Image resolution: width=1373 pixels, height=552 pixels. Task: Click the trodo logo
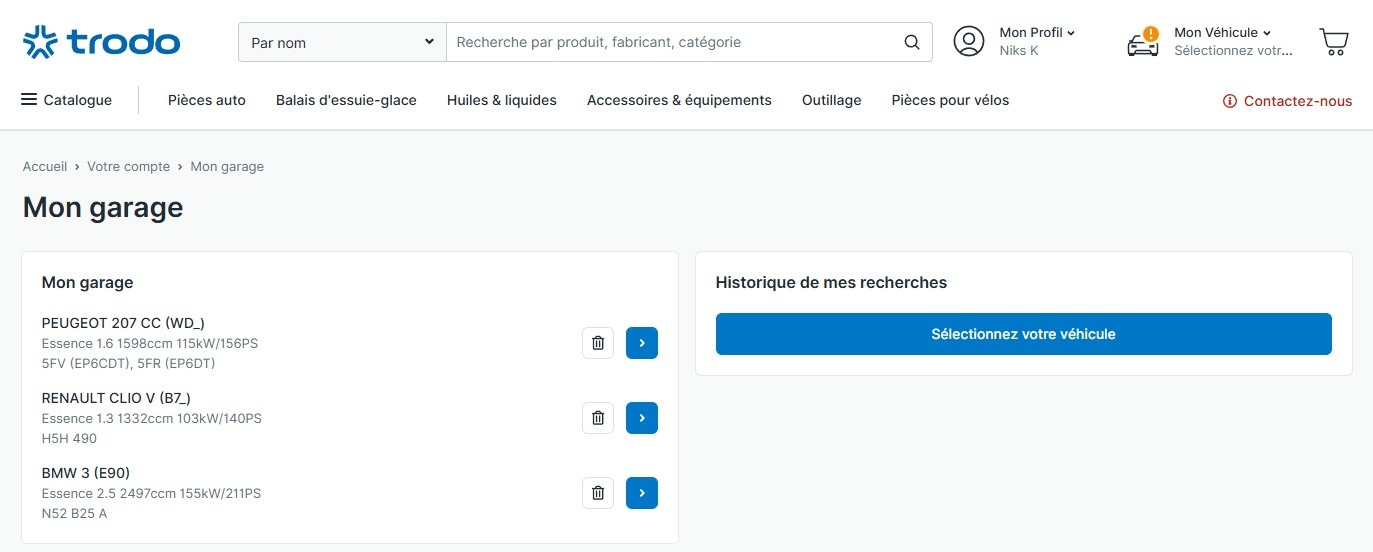101,42
